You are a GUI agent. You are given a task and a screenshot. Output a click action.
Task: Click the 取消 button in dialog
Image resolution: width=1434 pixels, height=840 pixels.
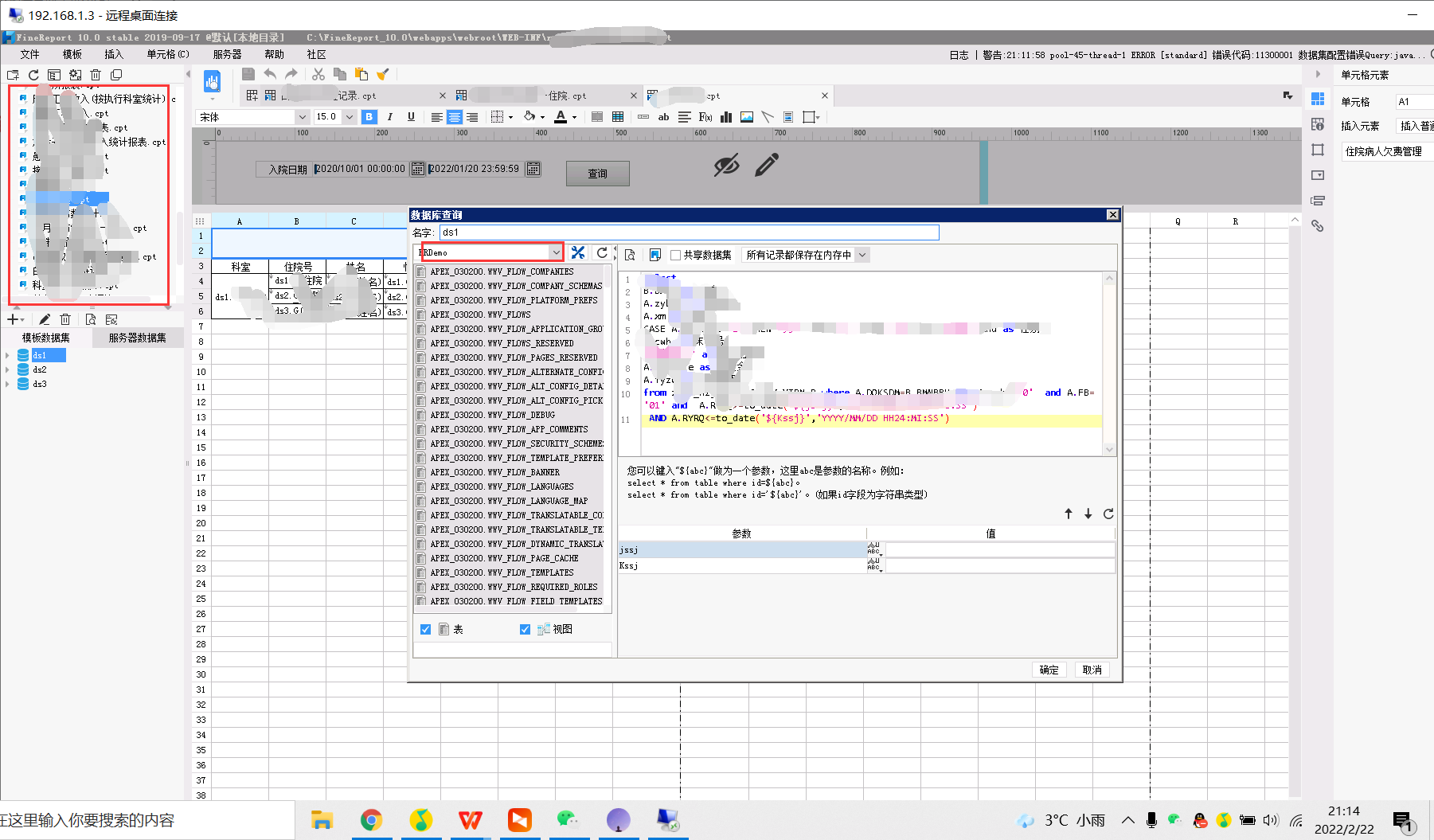tap(1092, 670)
